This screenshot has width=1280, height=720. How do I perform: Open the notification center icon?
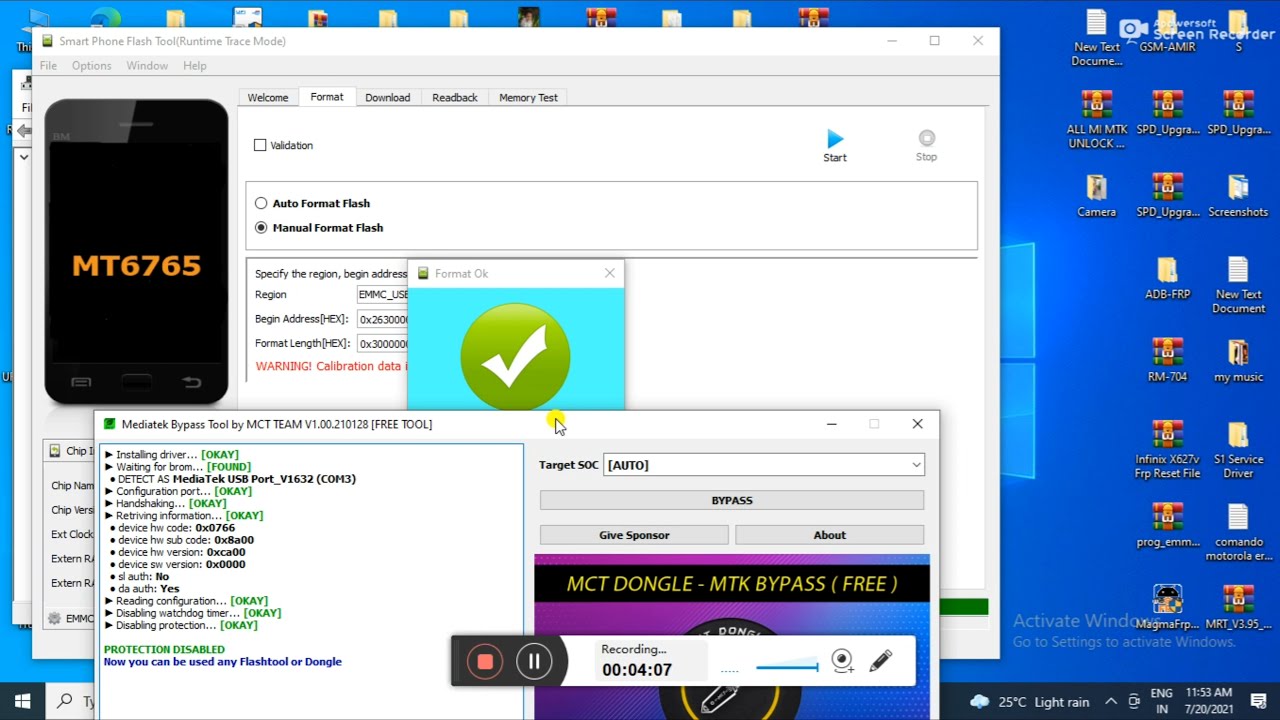(x=1256, y=701)
